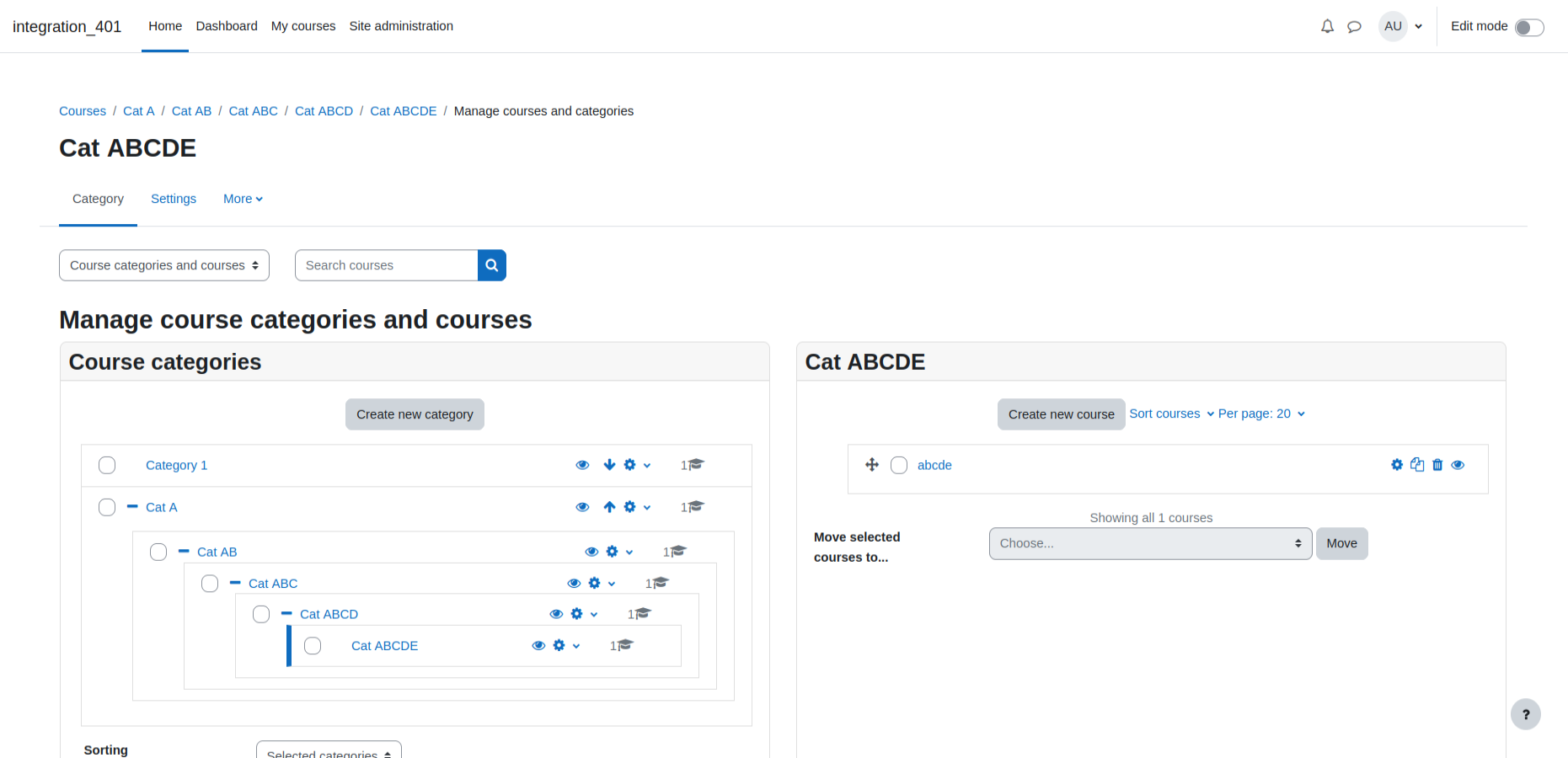Click the Move button
The width and height of the screenshot is (1568, 758).
(x=1341, y=543)
